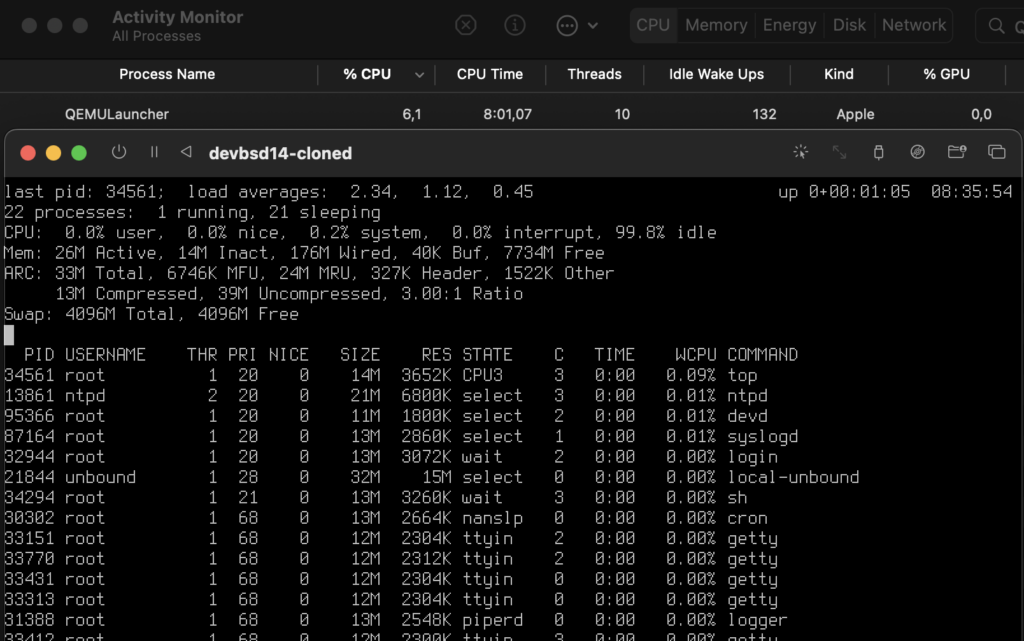Viewport: 1024px width, 641px height.
Task: Select the capture cursor icon in UTM toolbar
Action: [x=801, y=151]
